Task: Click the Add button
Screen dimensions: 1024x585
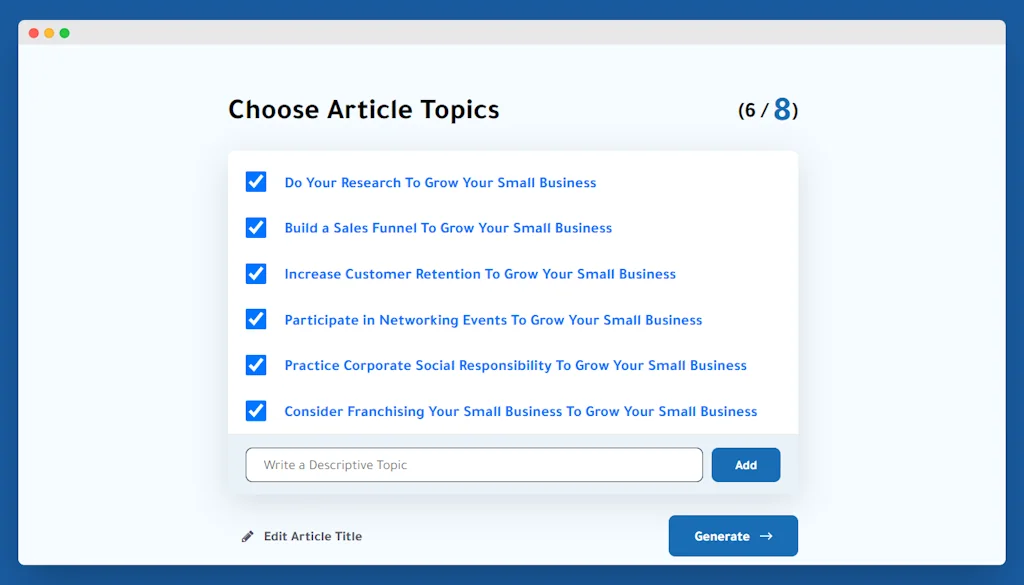Action: click(x=745, y=465)
